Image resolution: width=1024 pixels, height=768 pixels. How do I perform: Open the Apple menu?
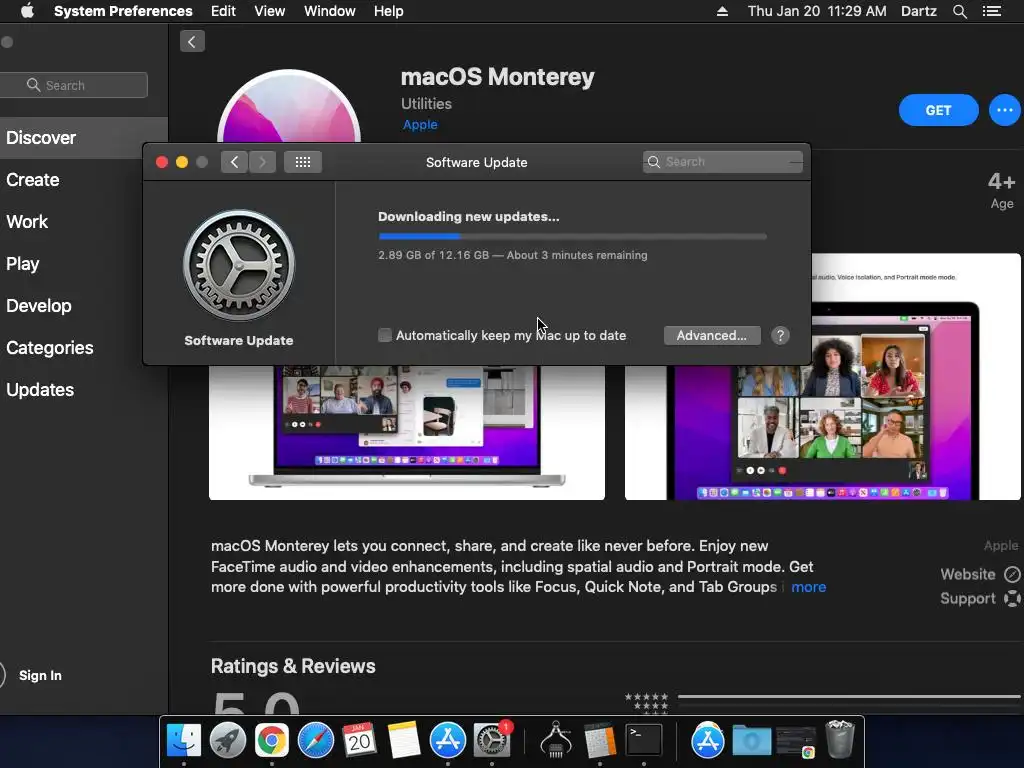pyautogui.click(x=27, y=11)
